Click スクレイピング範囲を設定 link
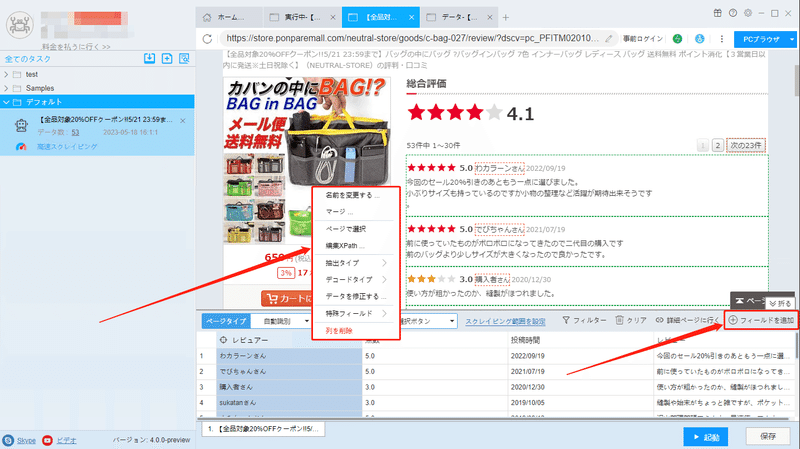Image resolution: width=800 pixels, height=449 pixels. click(x=505, y=321)
